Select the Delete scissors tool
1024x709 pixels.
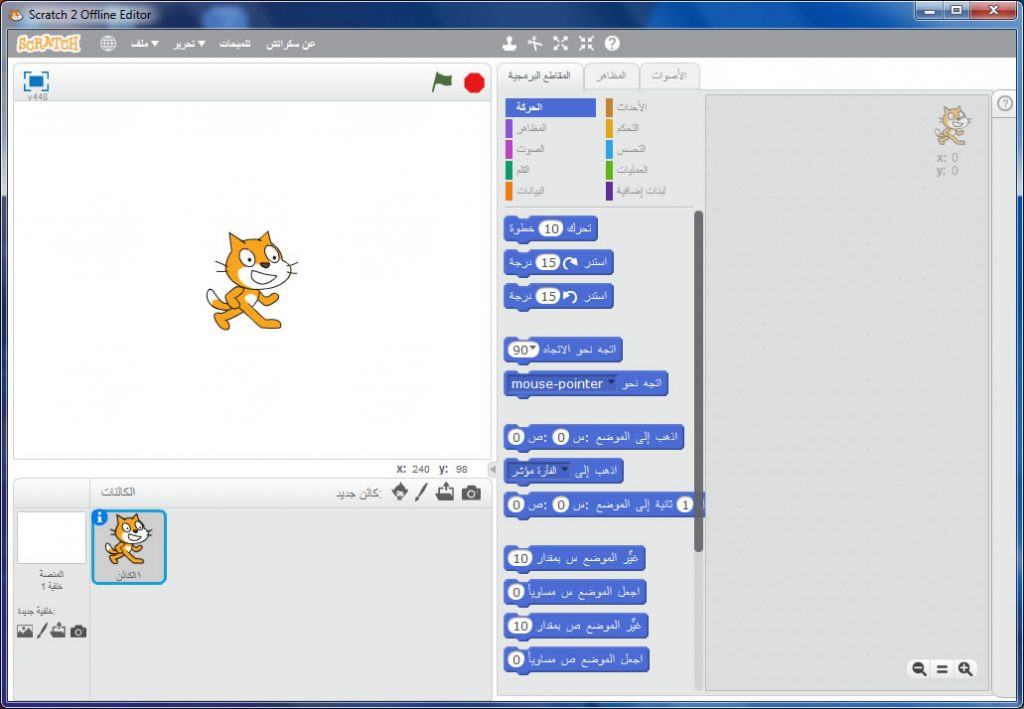pos(535,44)
